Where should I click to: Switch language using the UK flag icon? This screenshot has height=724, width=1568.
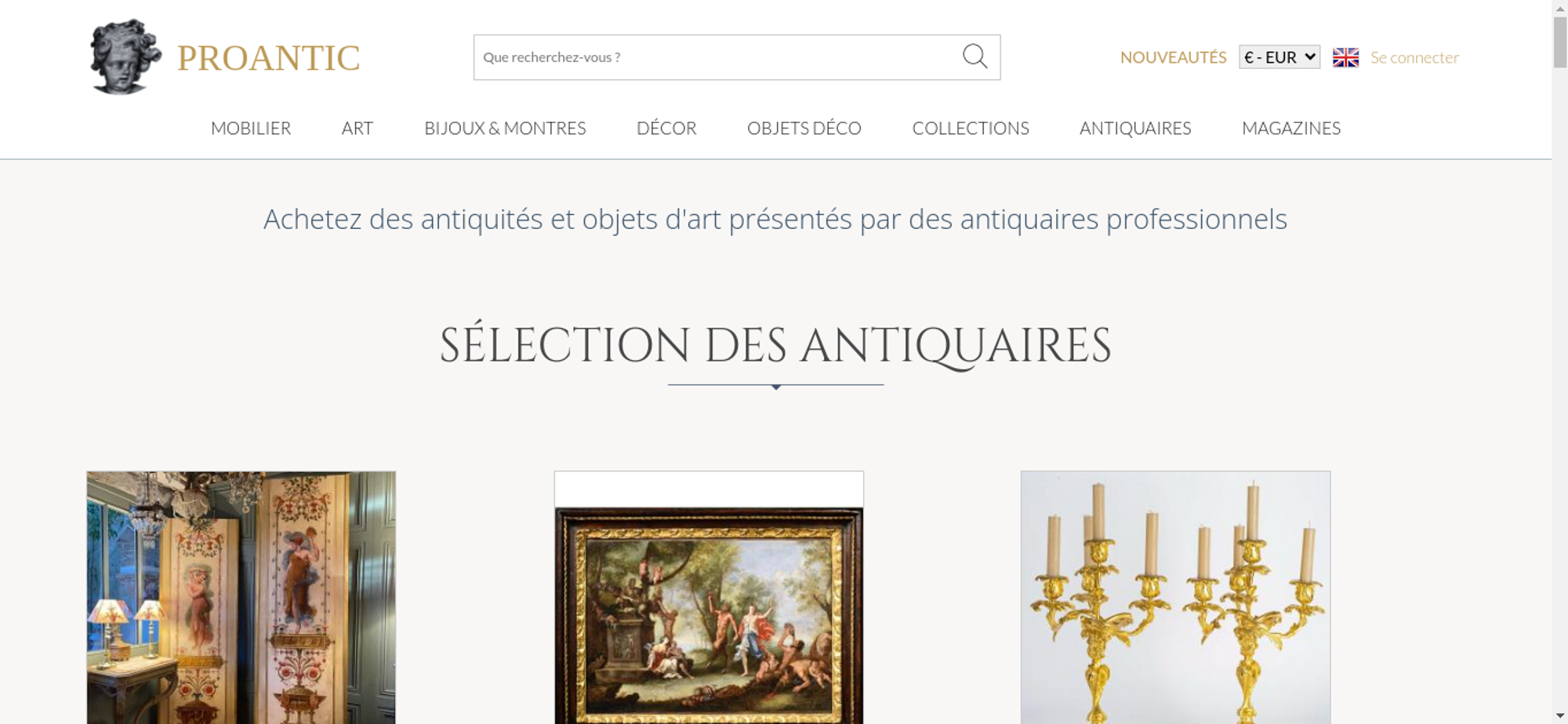[1345, 57]
